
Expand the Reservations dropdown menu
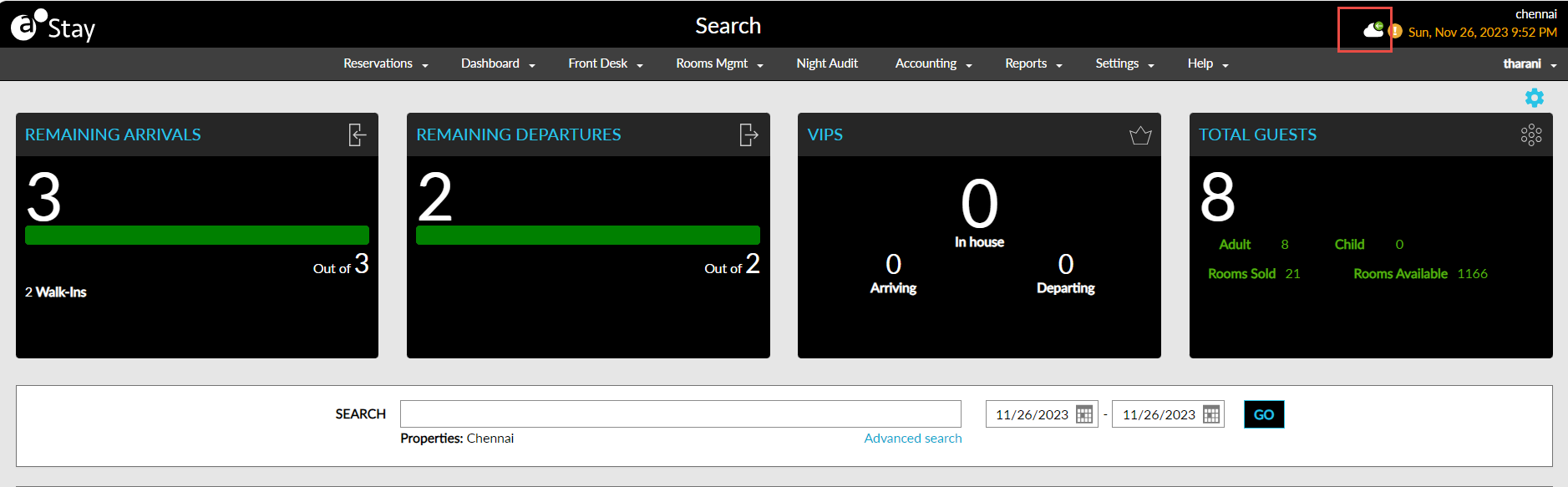(386, 63)
